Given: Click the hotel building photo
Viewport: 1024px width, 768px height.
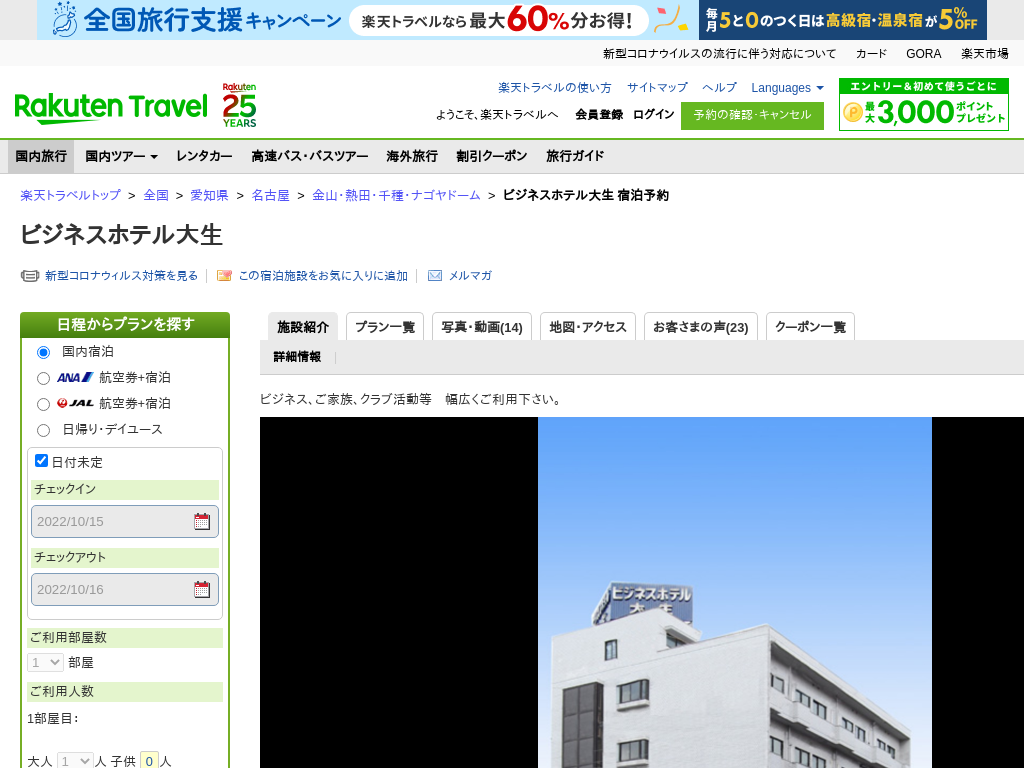Looking at the screenshot, I should tap(735, 592).
